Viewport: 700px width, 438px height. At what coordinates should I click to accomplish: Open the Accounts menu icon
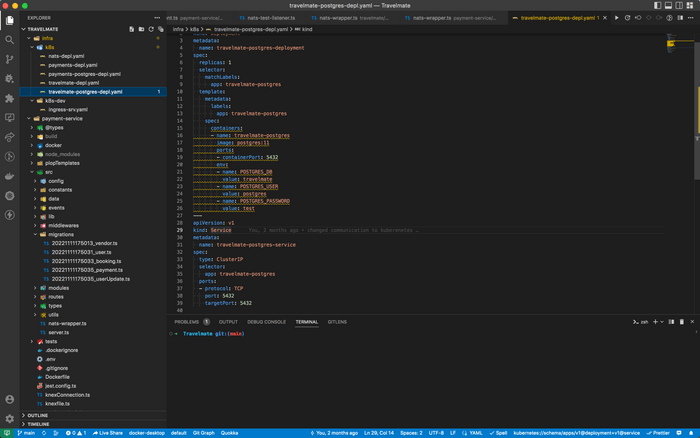[9, 399]
